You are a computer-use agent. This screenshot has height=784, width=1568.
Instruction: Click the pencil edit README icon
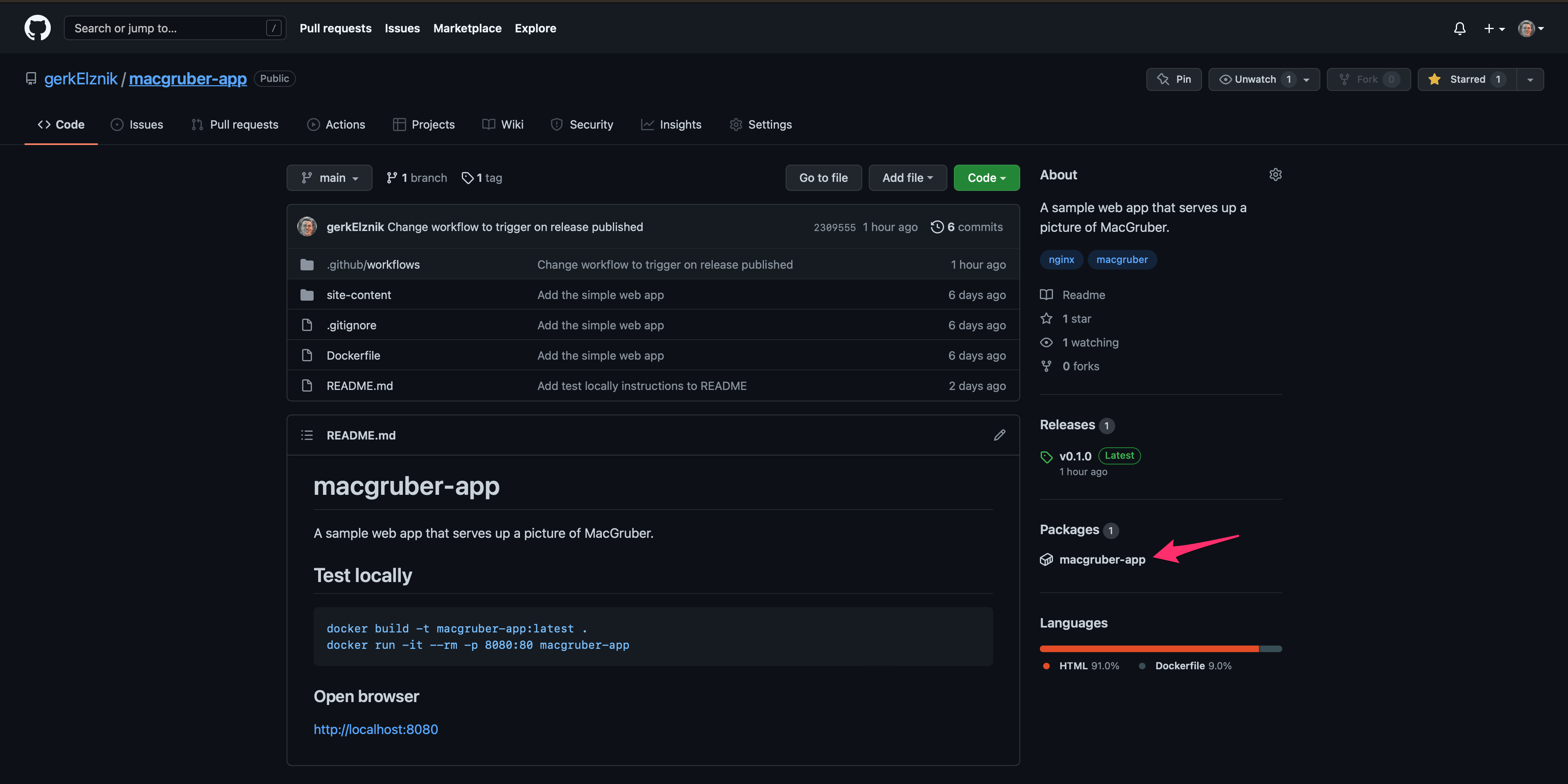[999, 435]
